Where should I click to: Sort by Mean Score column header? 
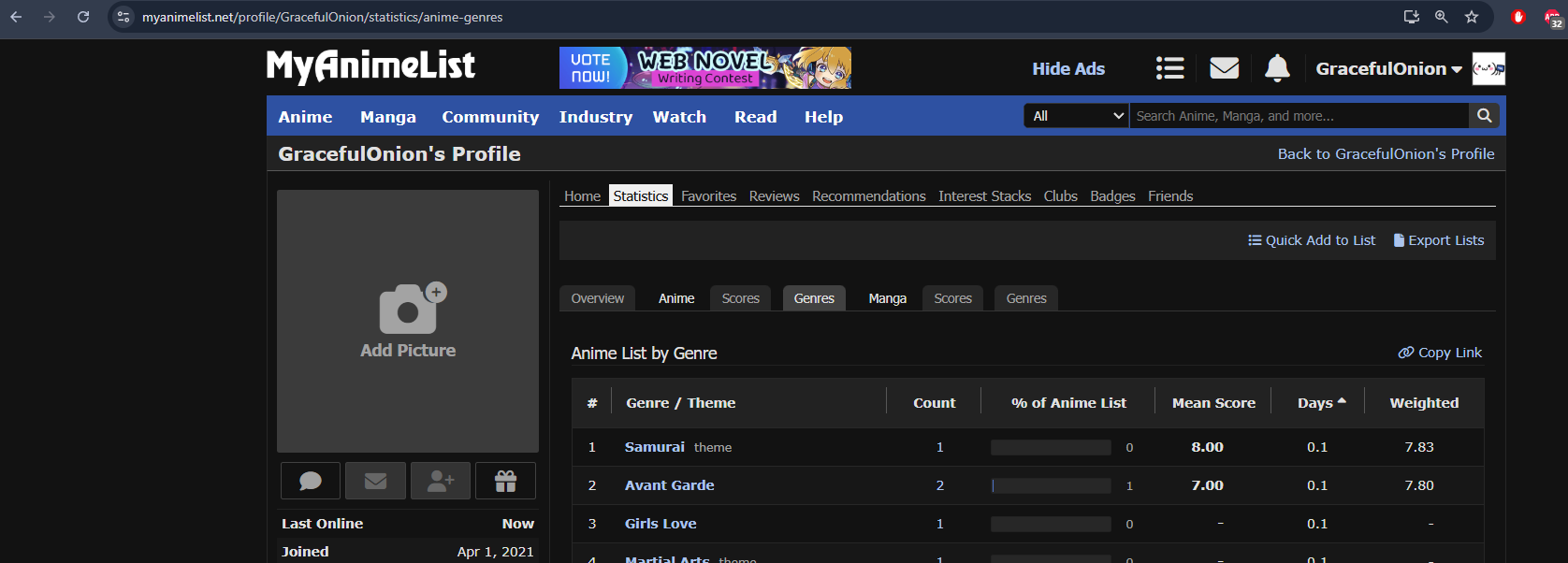coord(1213,403)
